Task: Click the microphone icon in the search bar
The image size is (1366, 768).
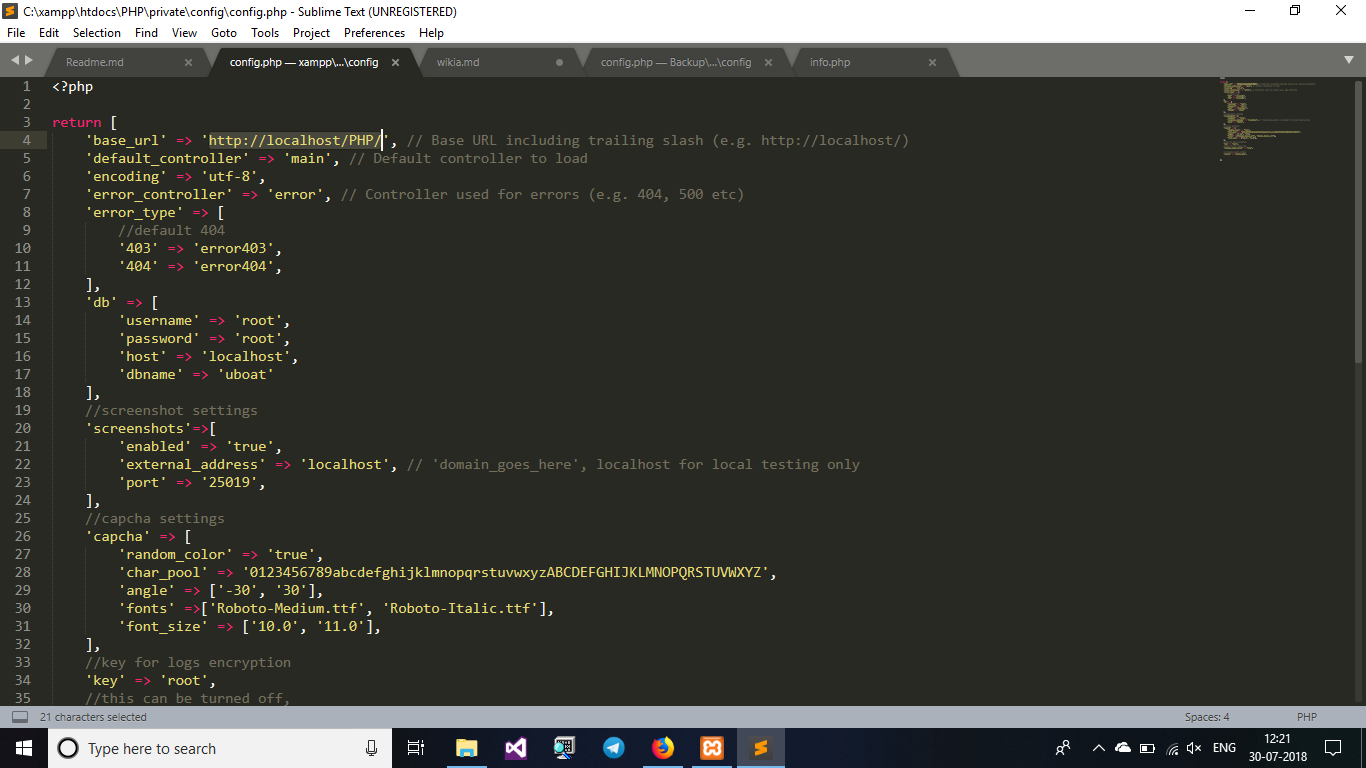Action: point(371,748)
